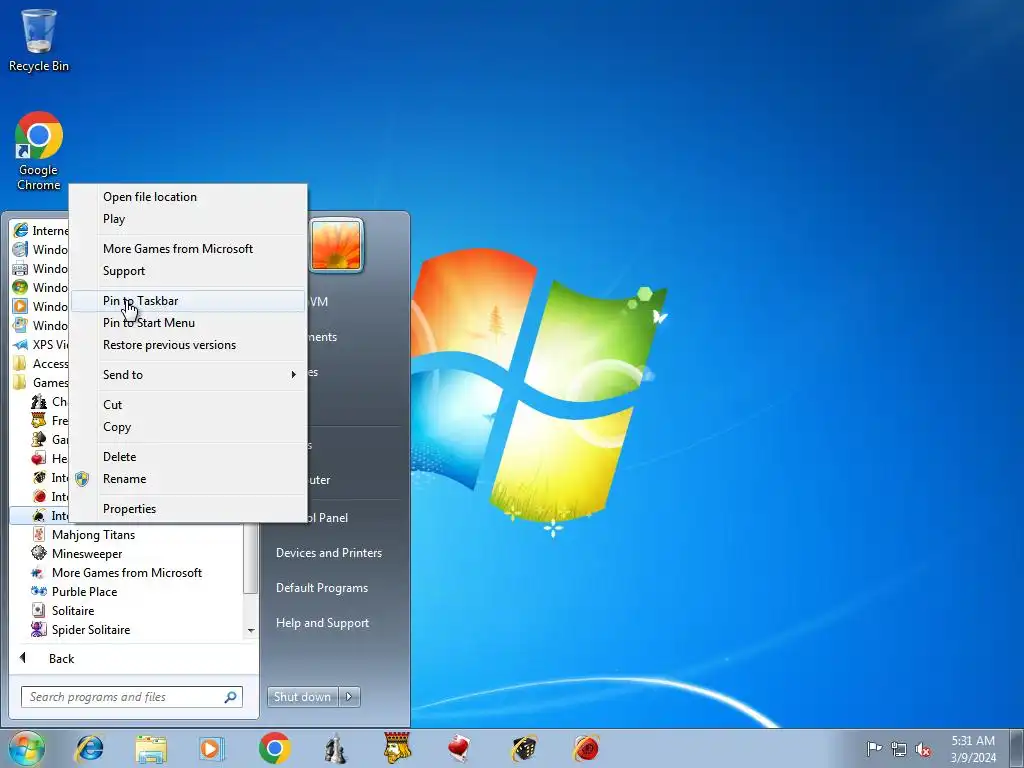Choose Pin to Start Menu

188,323
